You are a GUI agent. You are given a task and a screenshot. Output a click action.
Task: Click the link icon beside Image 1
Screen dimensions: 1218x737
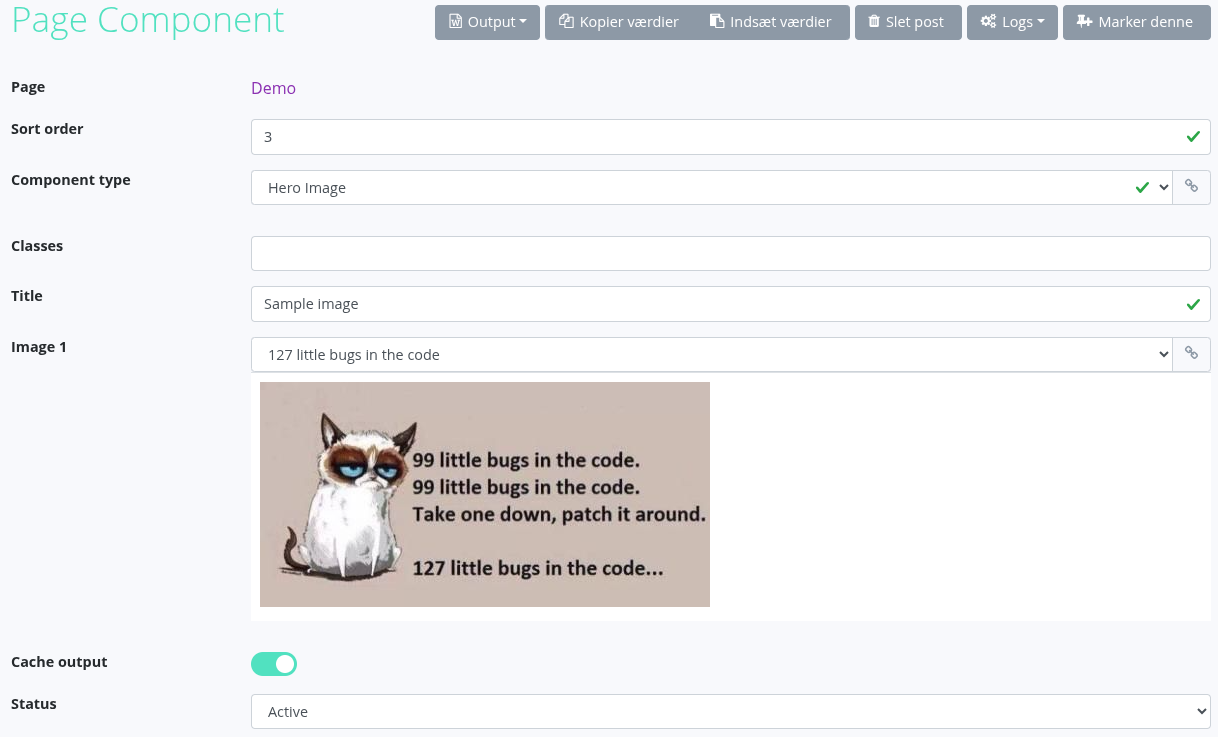tap(1191, 354)
